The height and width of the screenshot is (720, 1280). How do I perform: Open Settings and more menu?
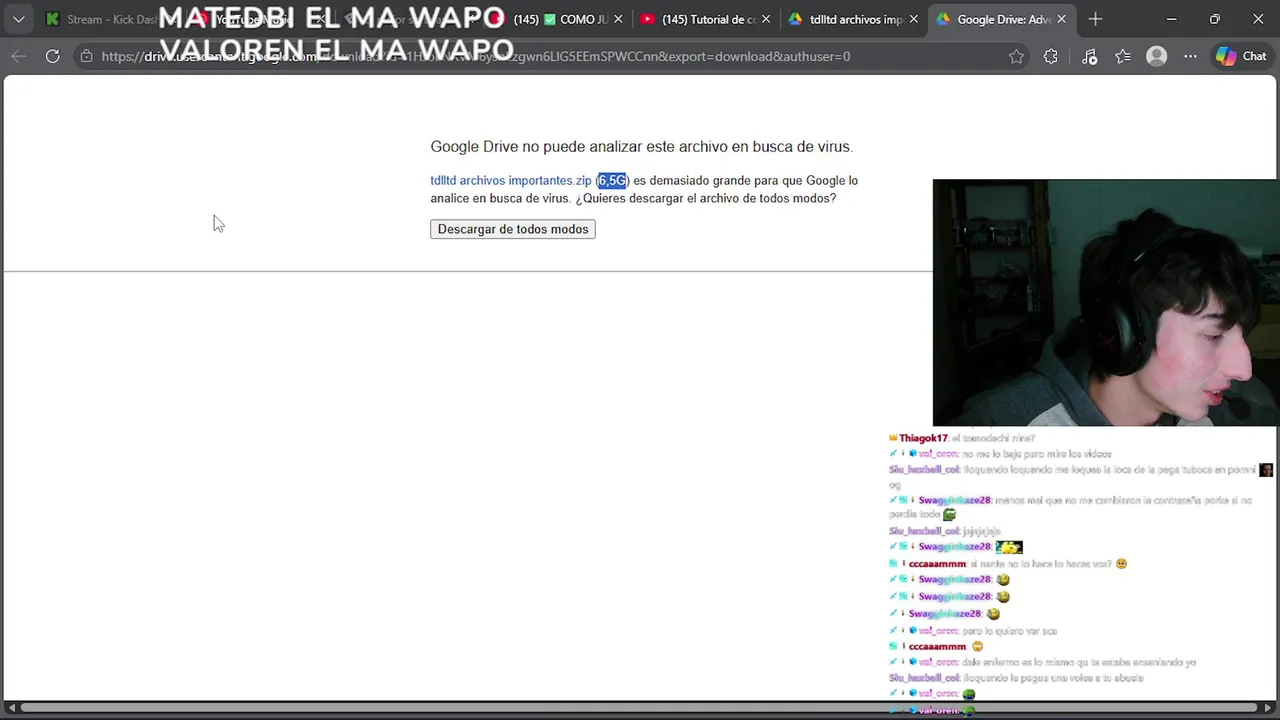click(x=1190, y=56)
